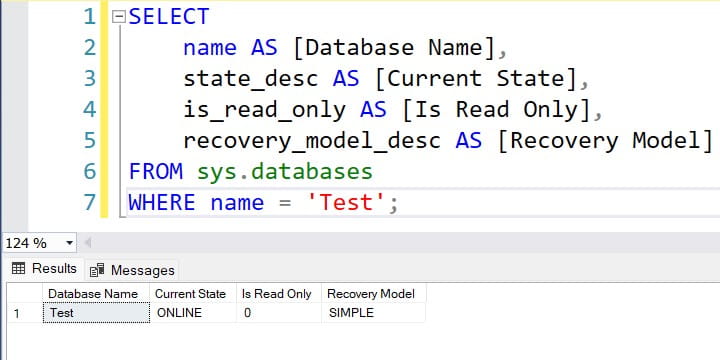The width and height of the screenshot is (720, 360).
Task: Place cursor on the SELECT keyword
Action: (x=169, y=17)
